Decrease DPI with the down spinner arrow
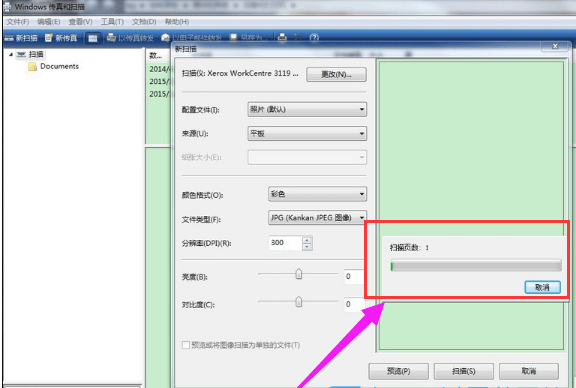The width and height of the screenshot is (576, 388). (x=307, y=247)
